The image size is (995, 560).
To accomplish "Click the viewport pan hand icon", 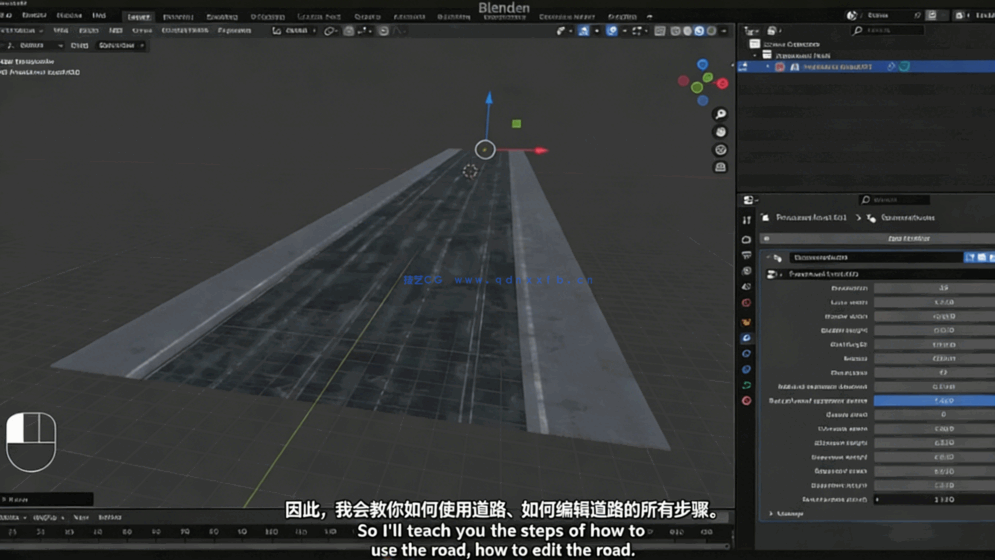I will point(720,132).
